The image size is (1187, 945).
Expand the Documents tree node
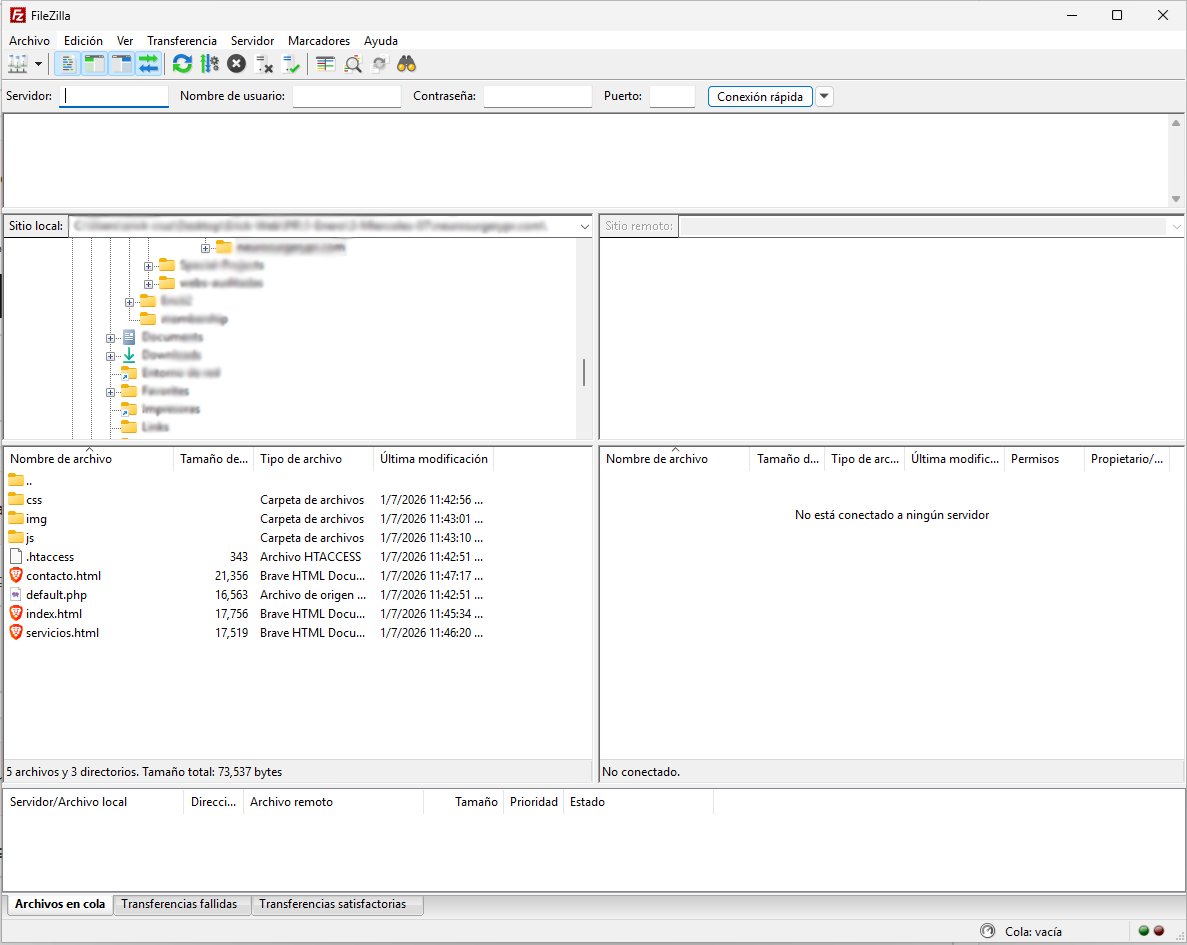pos(110,337)
